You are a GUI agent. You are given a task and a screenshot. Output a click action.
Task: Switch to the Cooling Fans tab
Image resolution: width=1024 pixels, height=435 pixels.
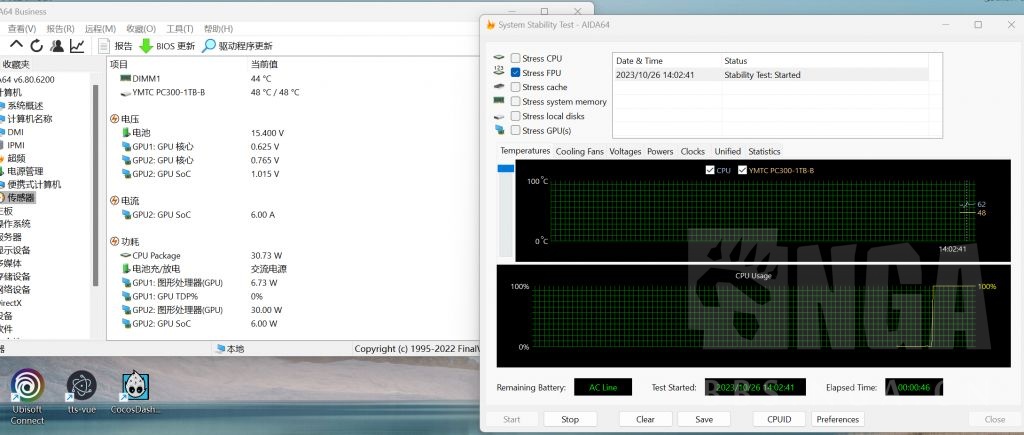[x=580, y=151]
